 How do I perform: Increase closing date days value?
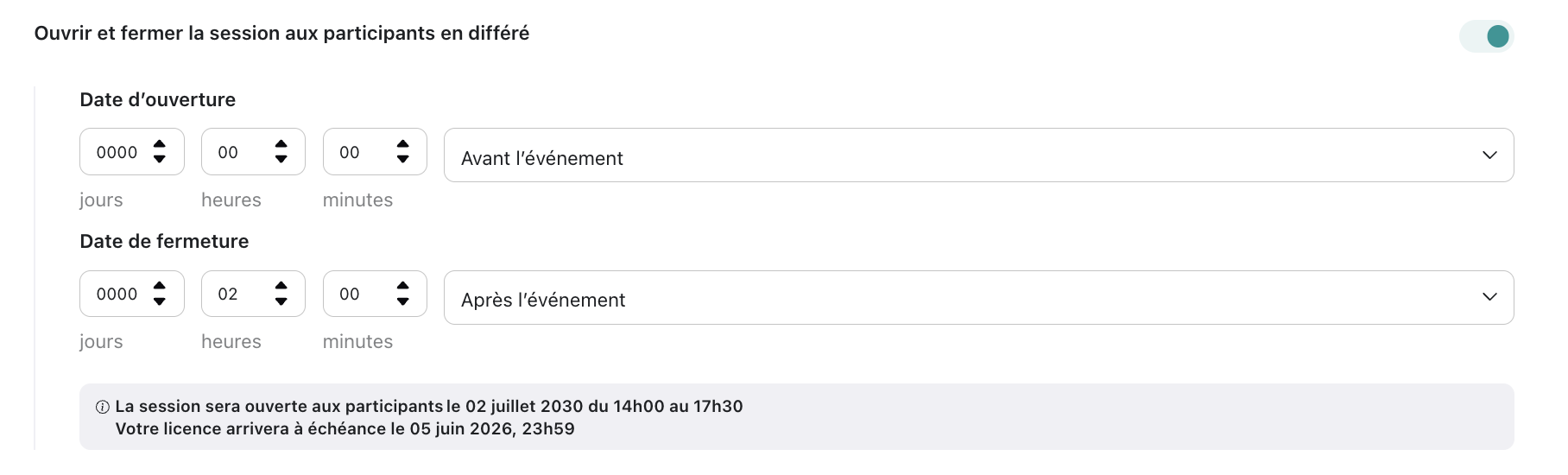click(x=160, y=286)
